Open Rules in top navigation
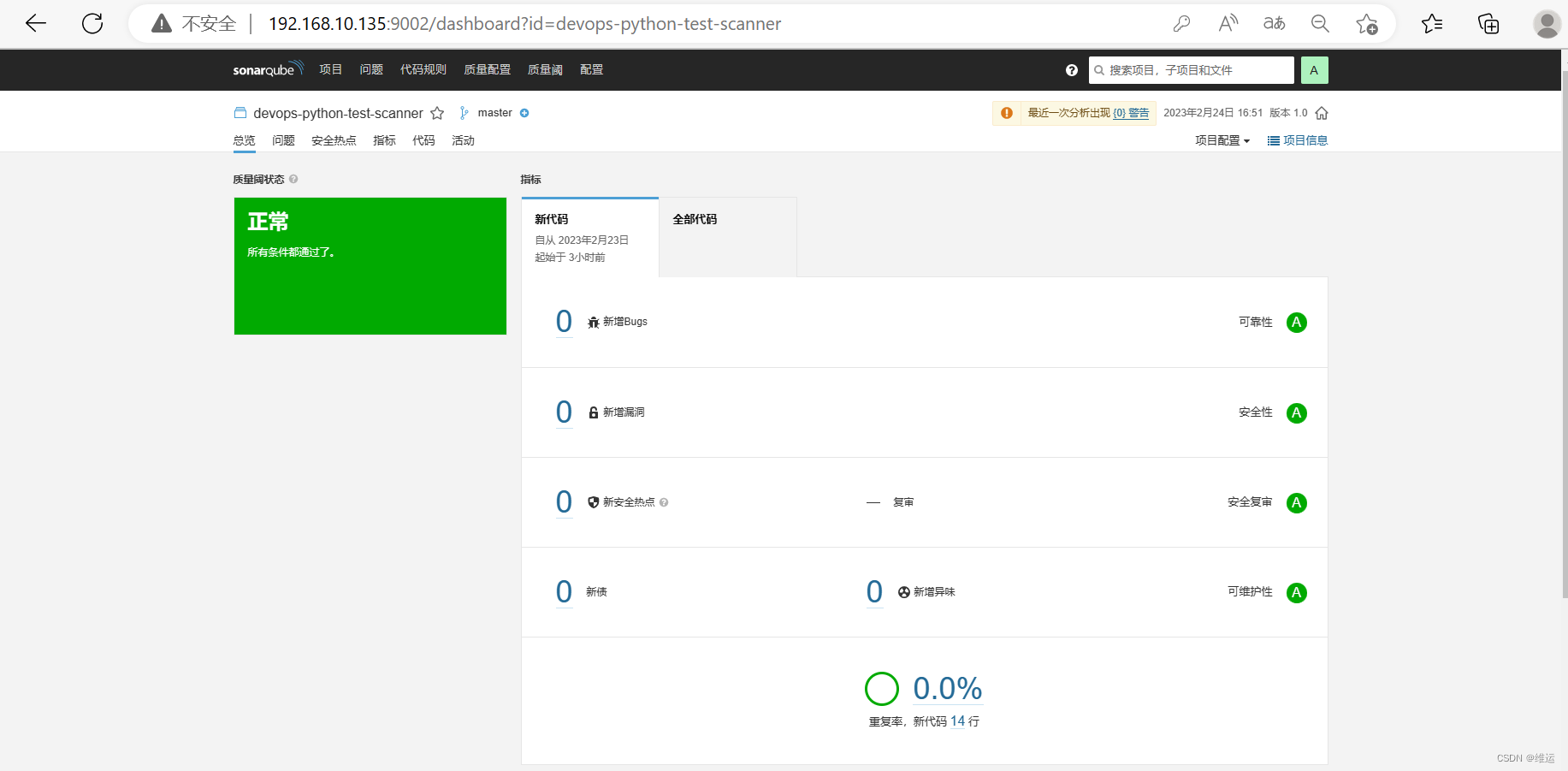The image size is (1568, 771). tap(423, 70)
